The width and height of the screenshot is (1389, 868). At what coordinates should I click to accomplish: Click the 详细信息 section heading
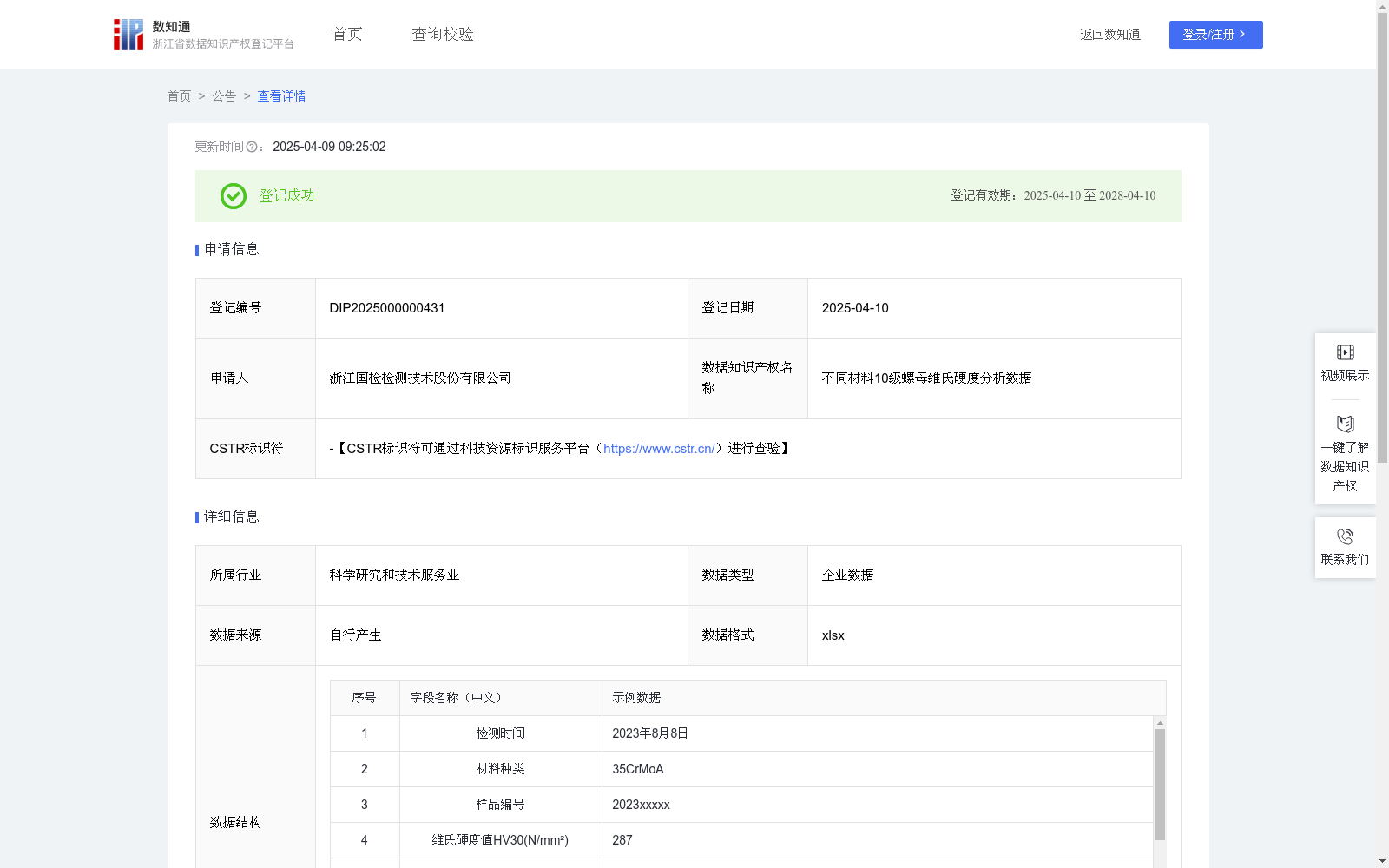[231, 517]
